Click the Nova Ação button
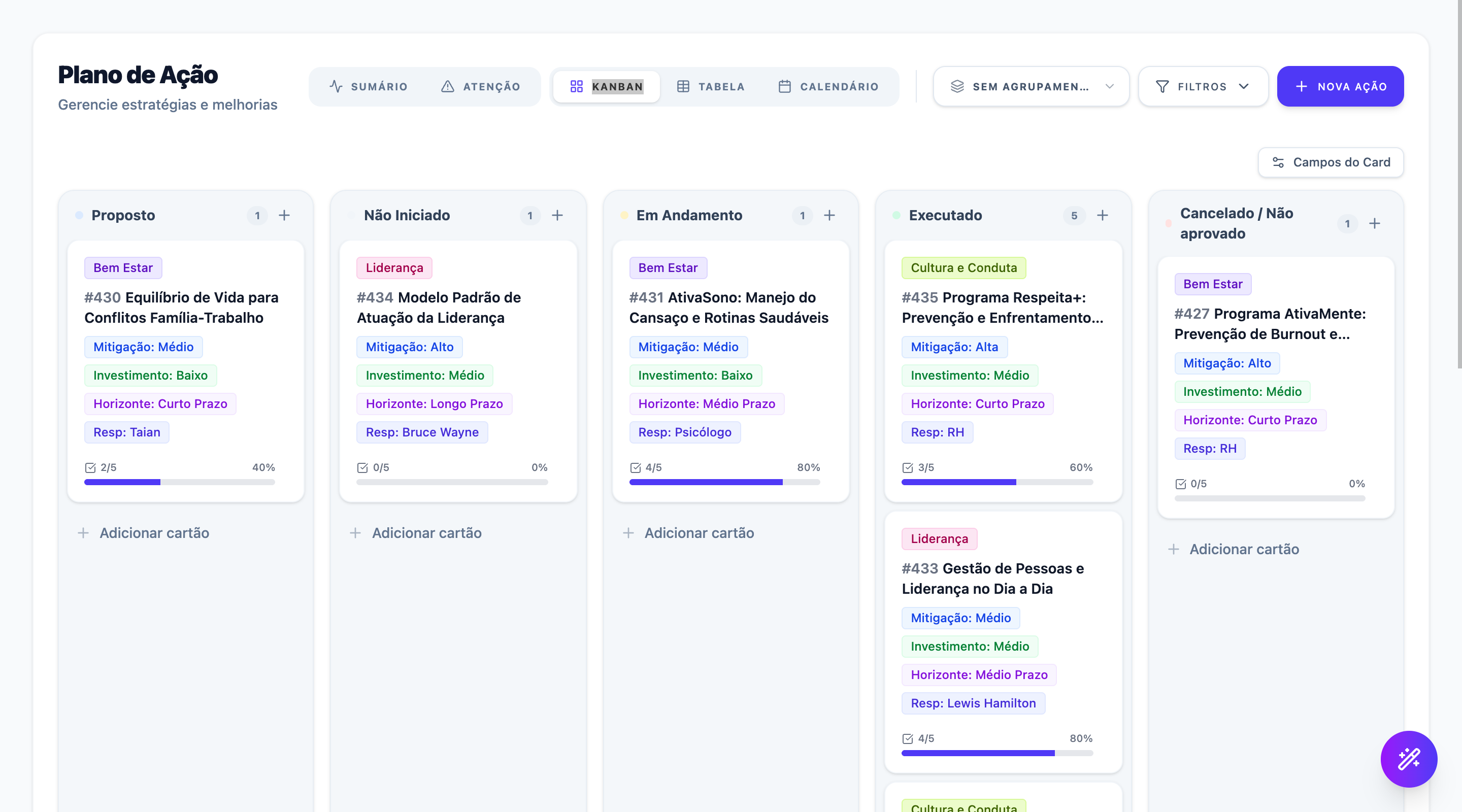 [x=1340, y=86]
